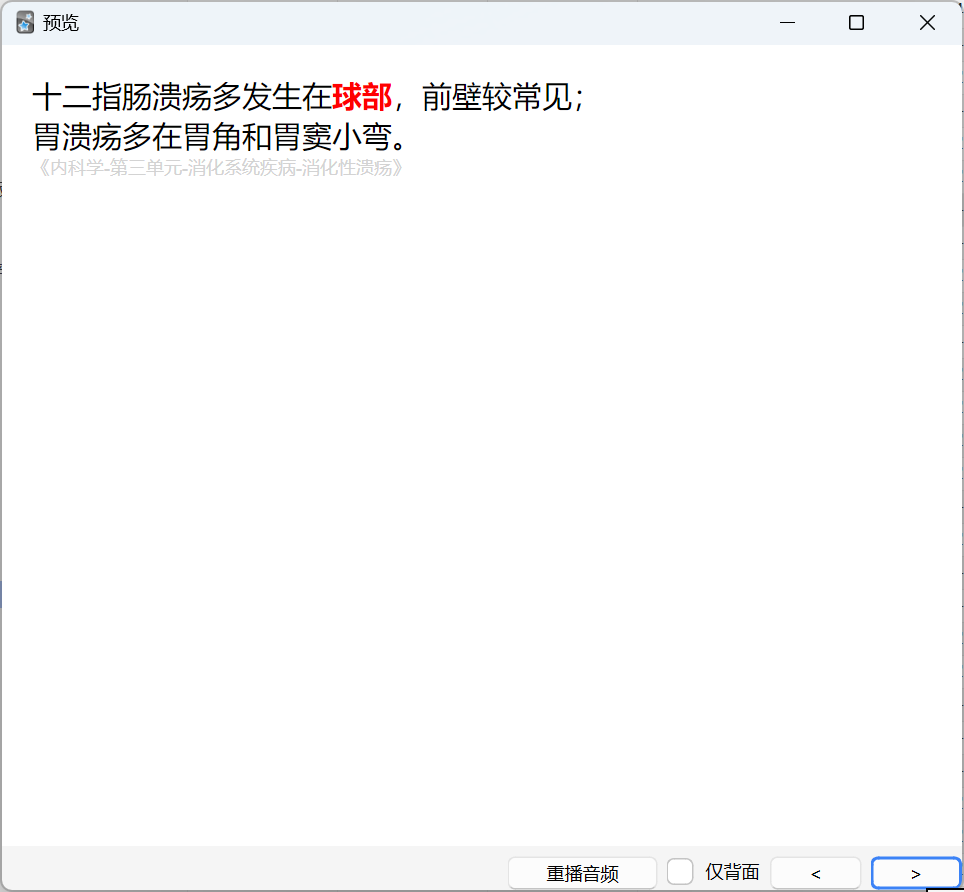Maximize the 预览 preview window

point(856,23)
